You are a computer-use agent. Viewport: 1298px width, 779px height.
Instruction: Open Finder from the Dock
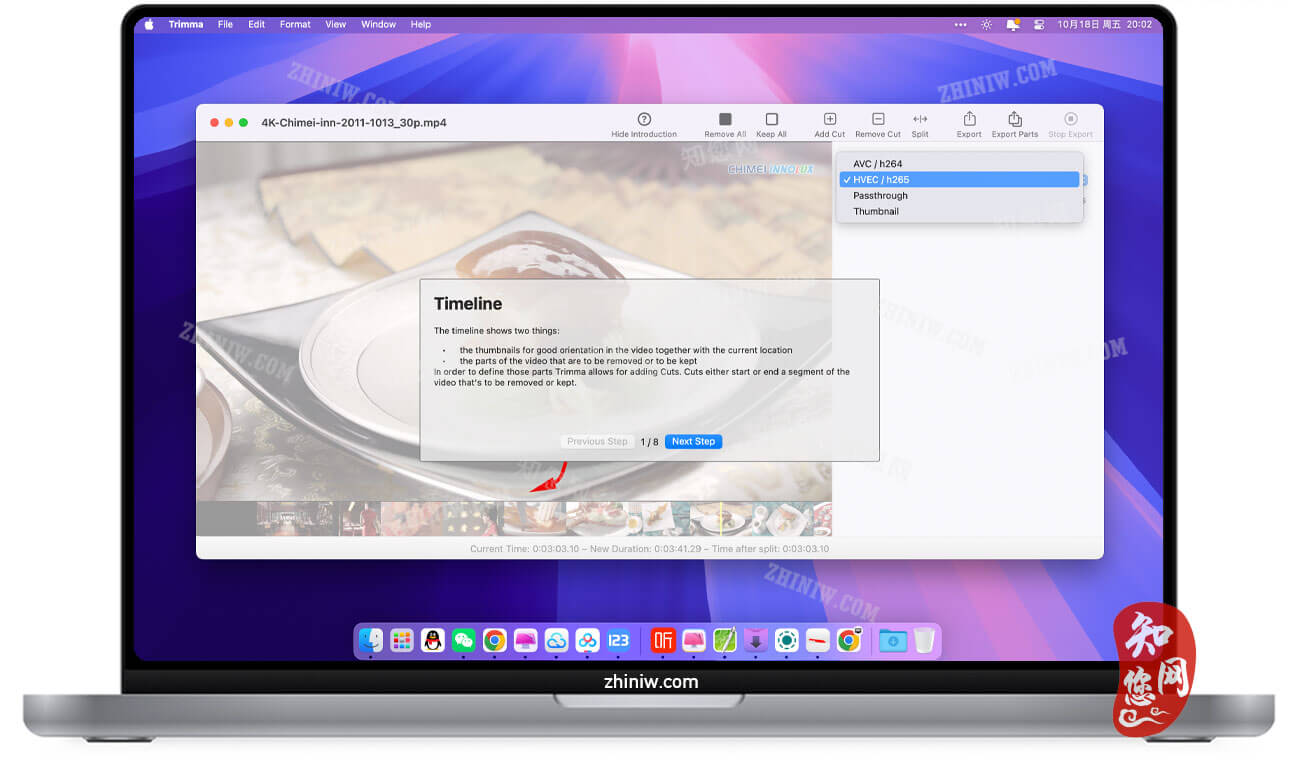click(x=371, y=640)
